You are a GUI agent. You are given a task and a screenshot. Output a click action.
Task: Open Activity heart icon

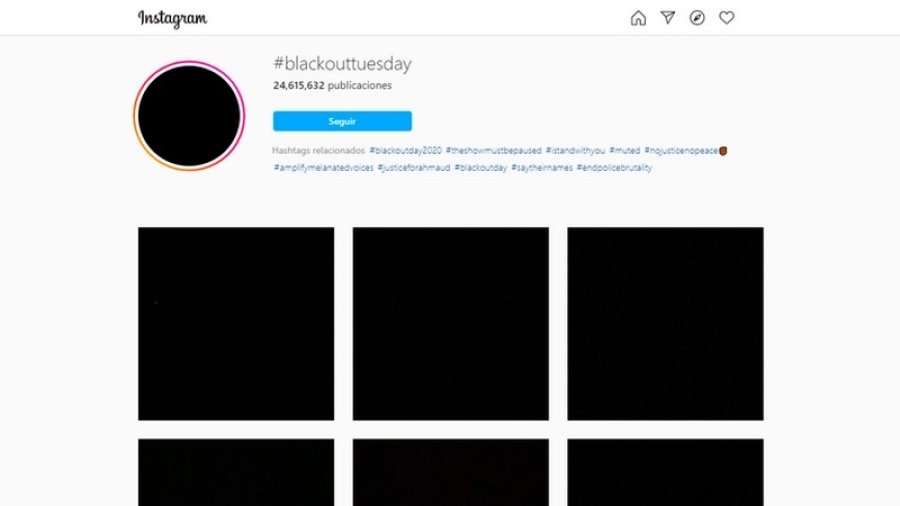tap(727, 18)
